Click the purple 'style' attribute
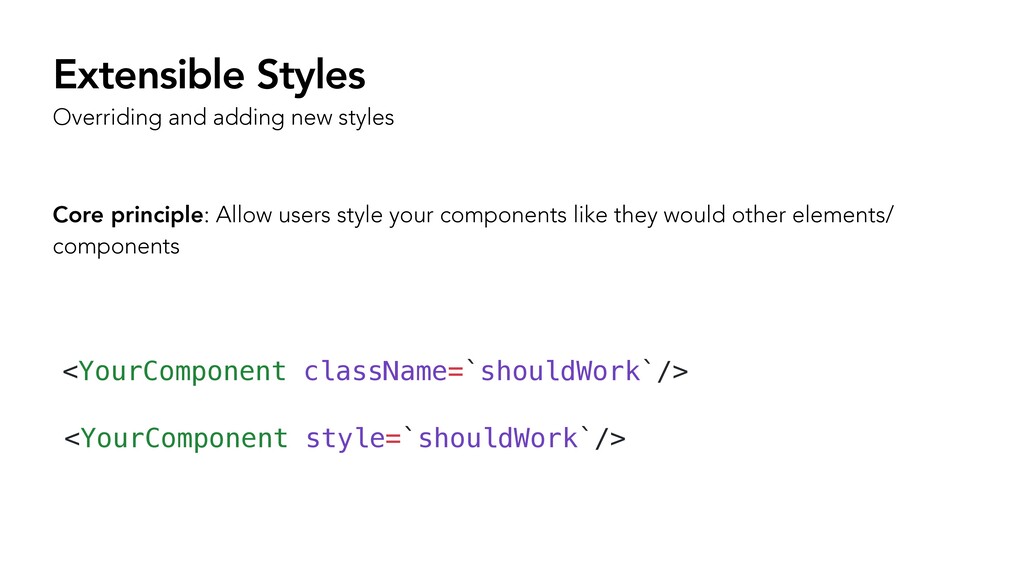Viewport: 1024px width, 576px height. click(345, 438)
